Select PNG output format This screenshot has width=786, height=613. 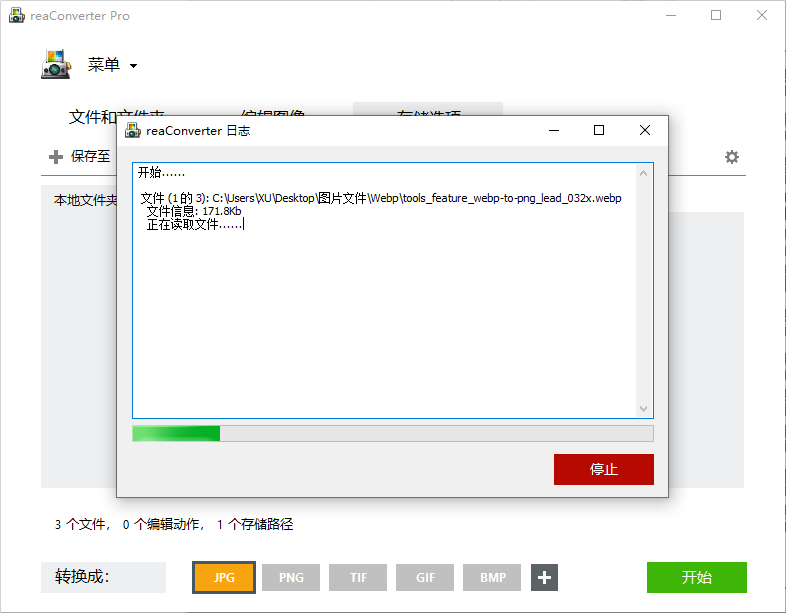click(291, 577)
